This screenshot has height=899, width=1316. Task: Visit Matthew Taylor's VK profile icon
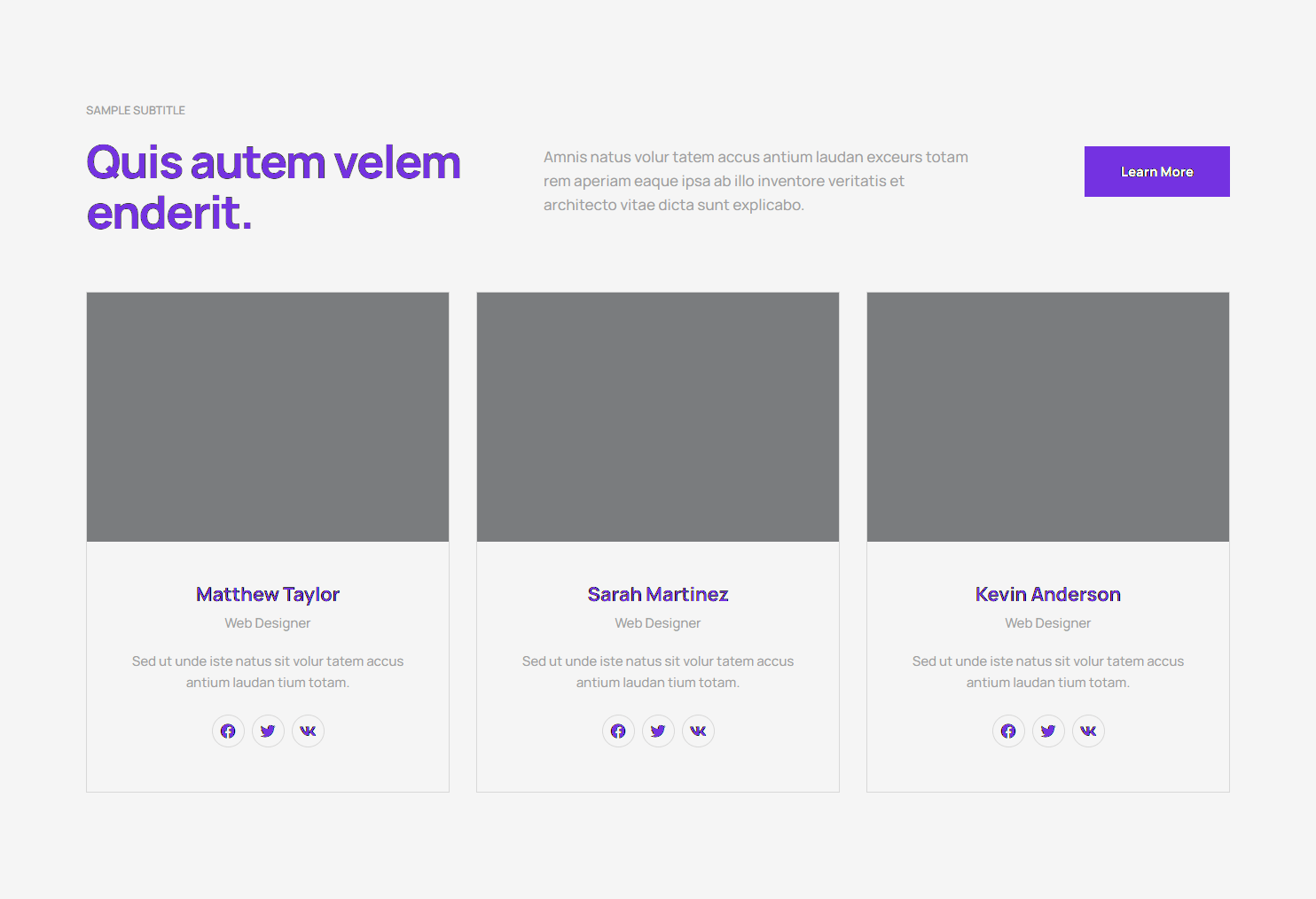[308, 731]
